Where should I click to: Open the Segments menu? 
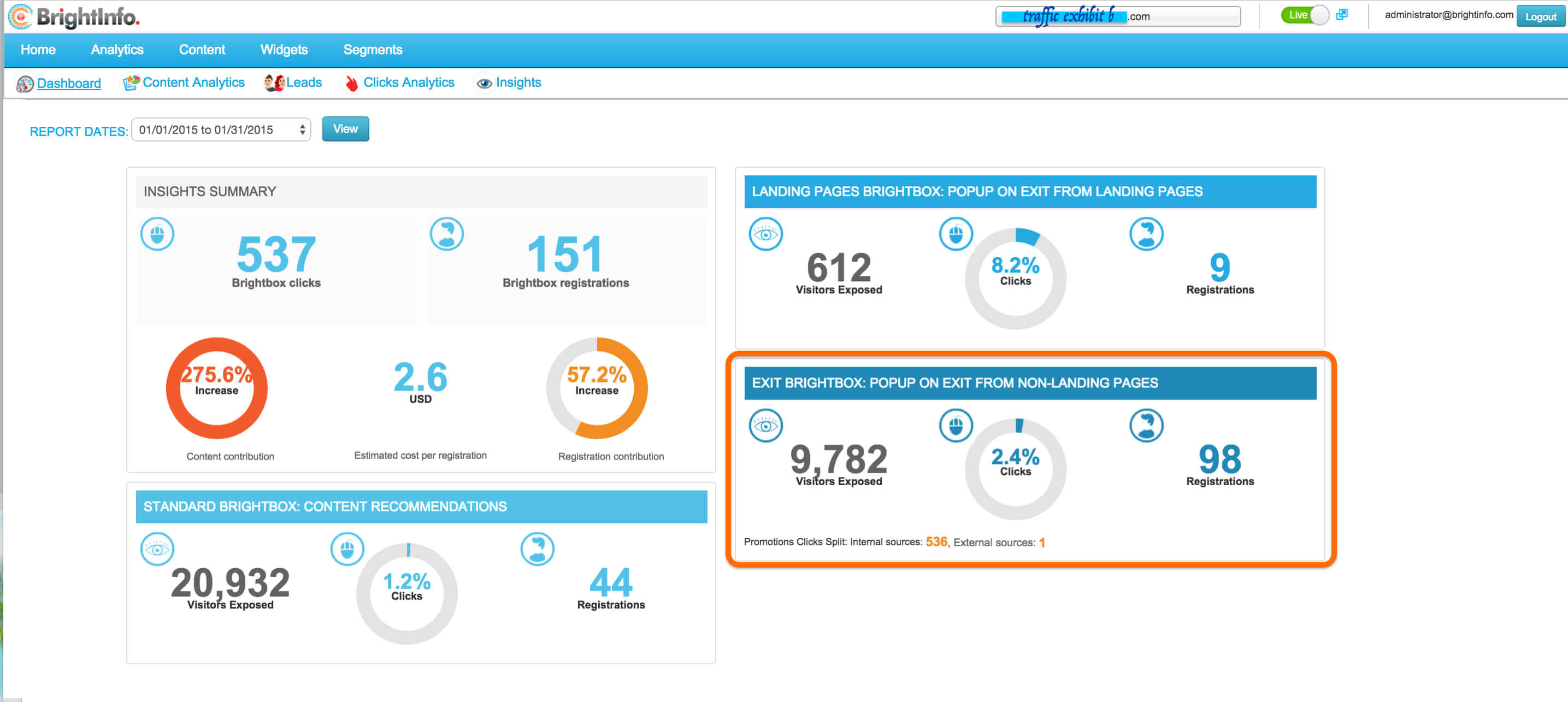[x=373, y=50]
